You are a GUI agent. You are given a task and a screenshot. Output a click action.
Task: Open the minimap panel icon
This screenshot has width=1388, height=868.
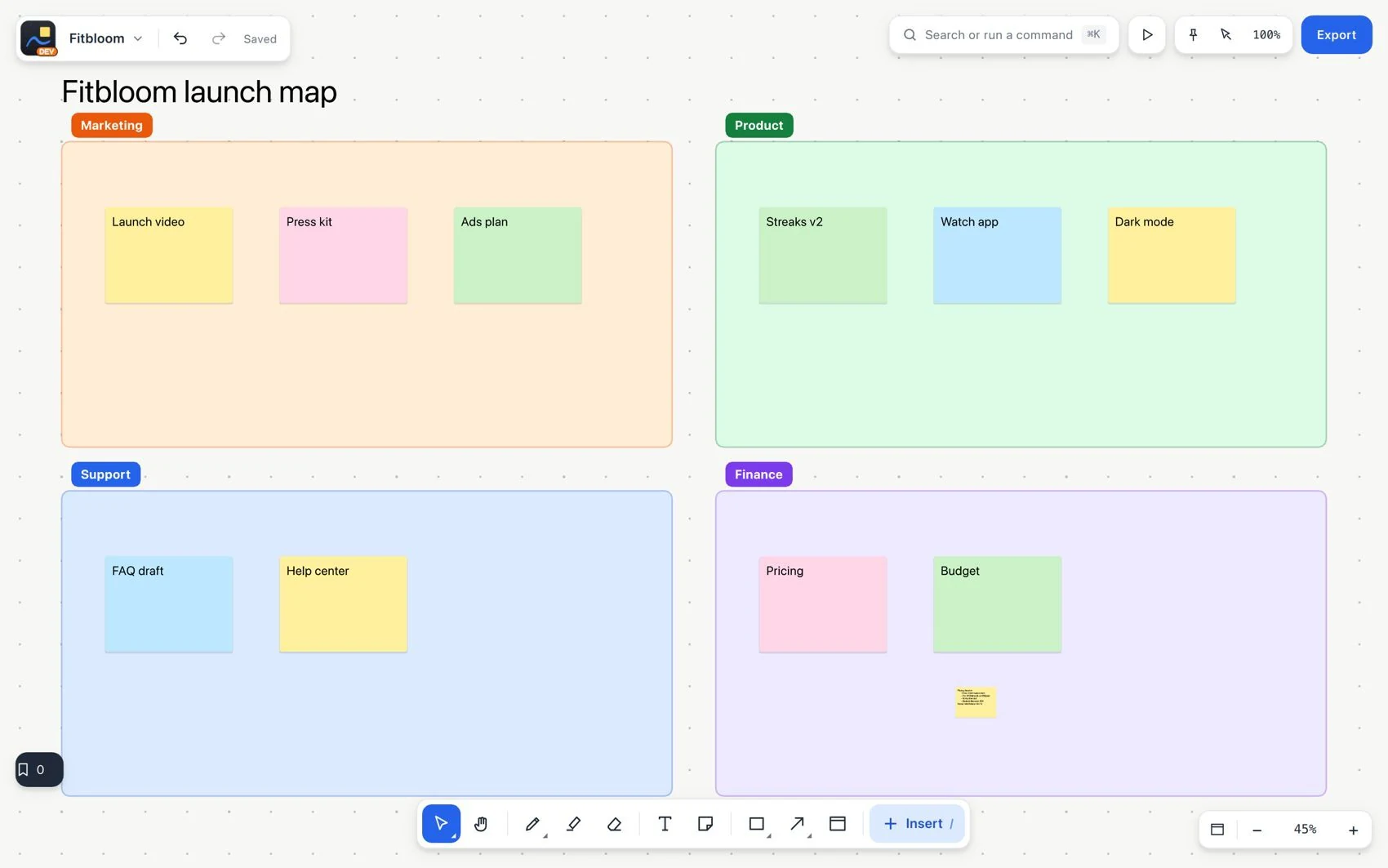[x=1217, y=830]
